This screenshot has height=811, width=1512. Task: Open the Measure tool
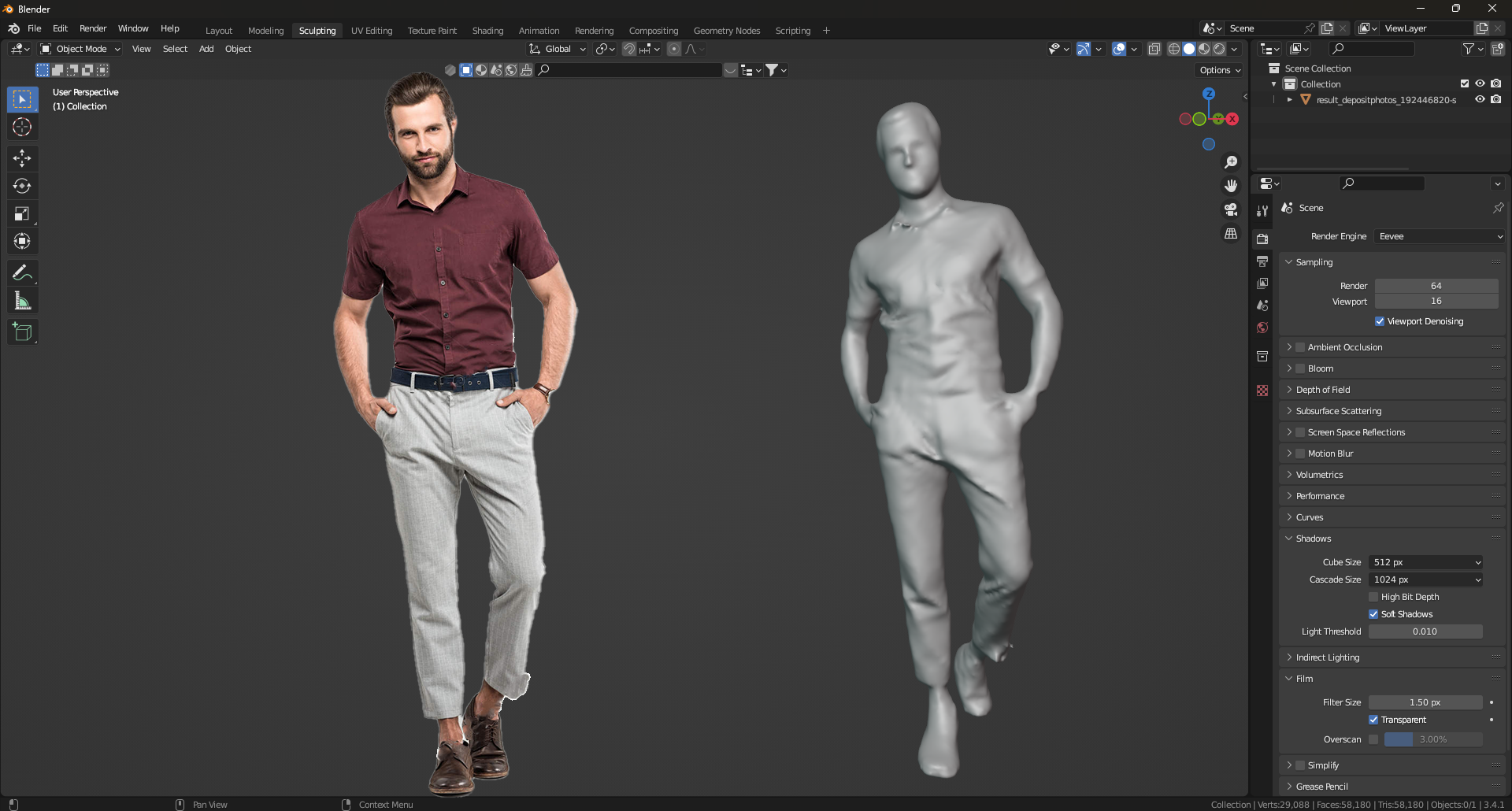(x=22, y=300)
